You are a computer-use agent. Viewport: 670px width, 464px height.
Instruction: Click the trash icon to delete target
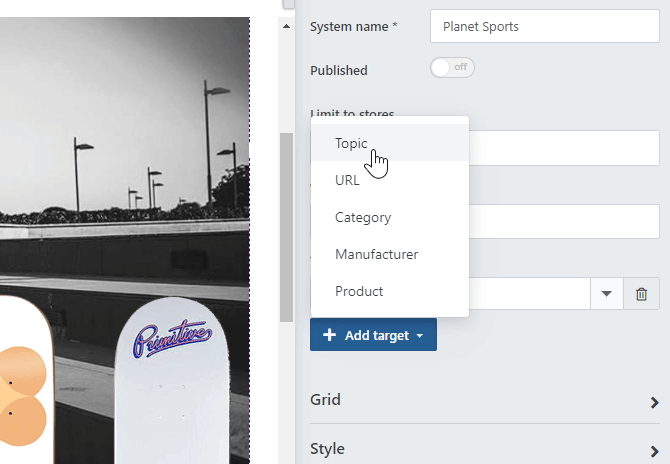(642, 294)
